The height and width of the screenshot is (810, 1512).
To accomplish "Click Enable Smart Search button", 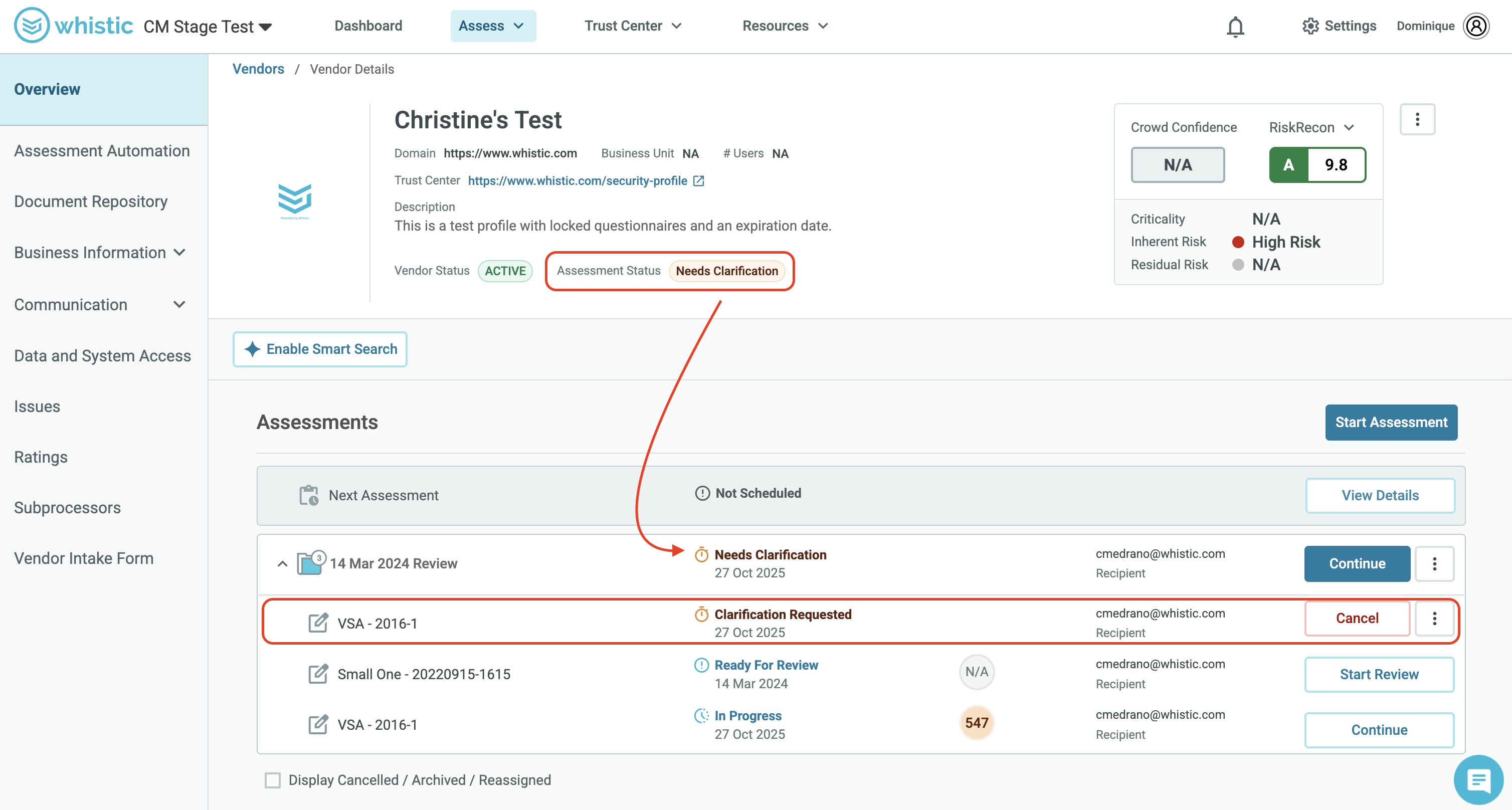I will [x=320, y=349].
